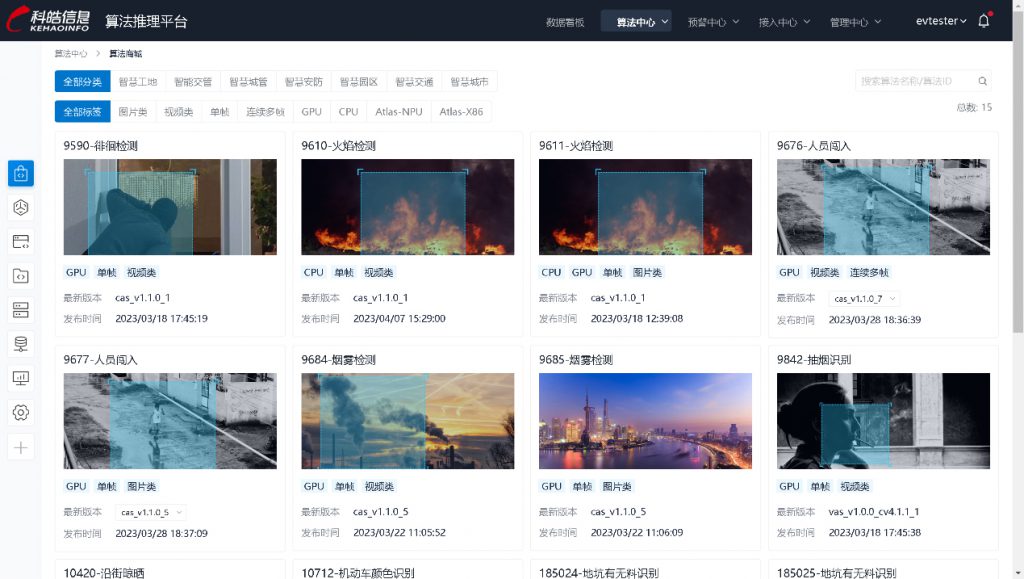Select the 智慧安防 category tab
The image size is (1024, 579).
point(304,82)
